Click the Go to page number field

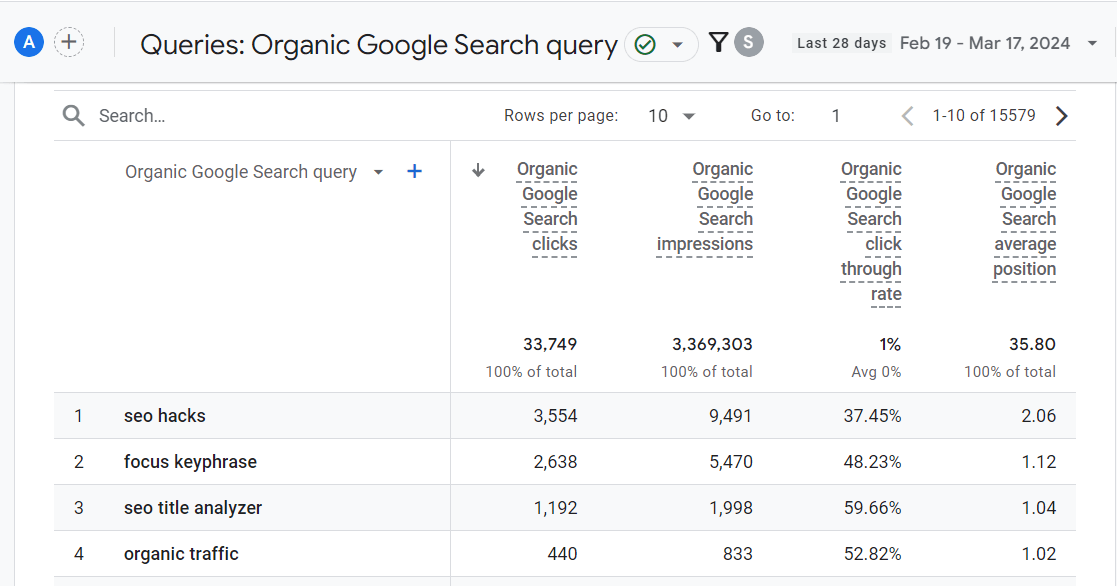pyautogui.click(x=835, y=115)
